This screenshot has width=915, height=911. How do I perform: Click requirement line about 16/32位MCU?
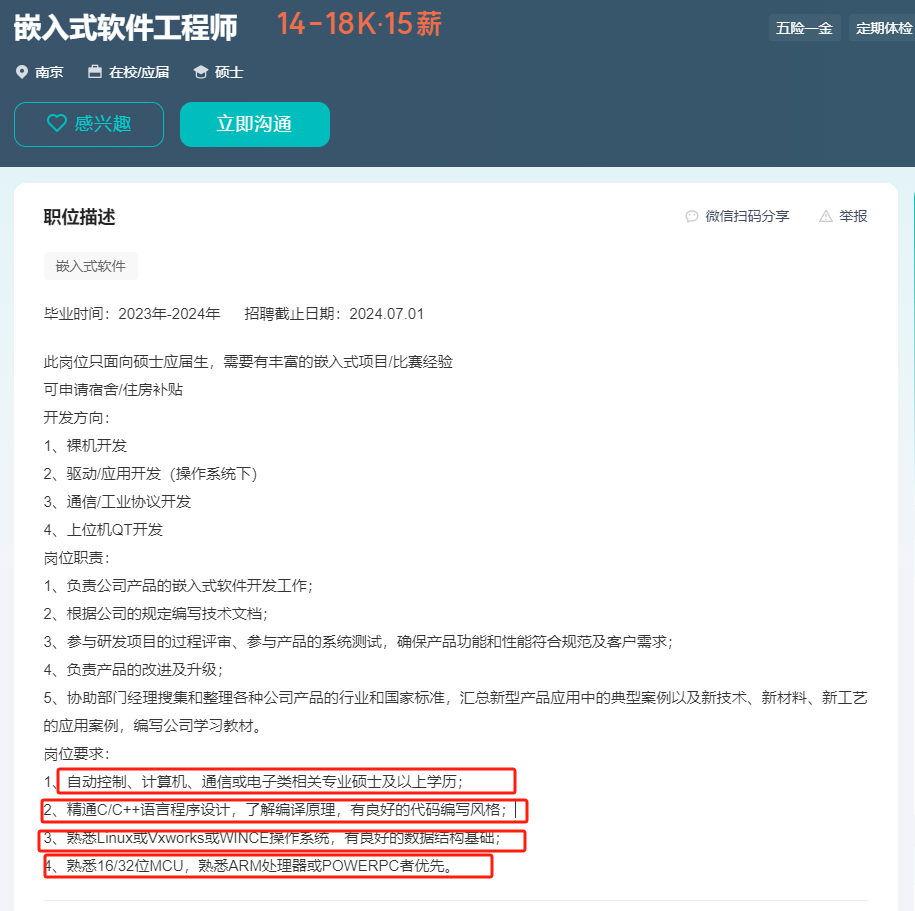[249, 865]
